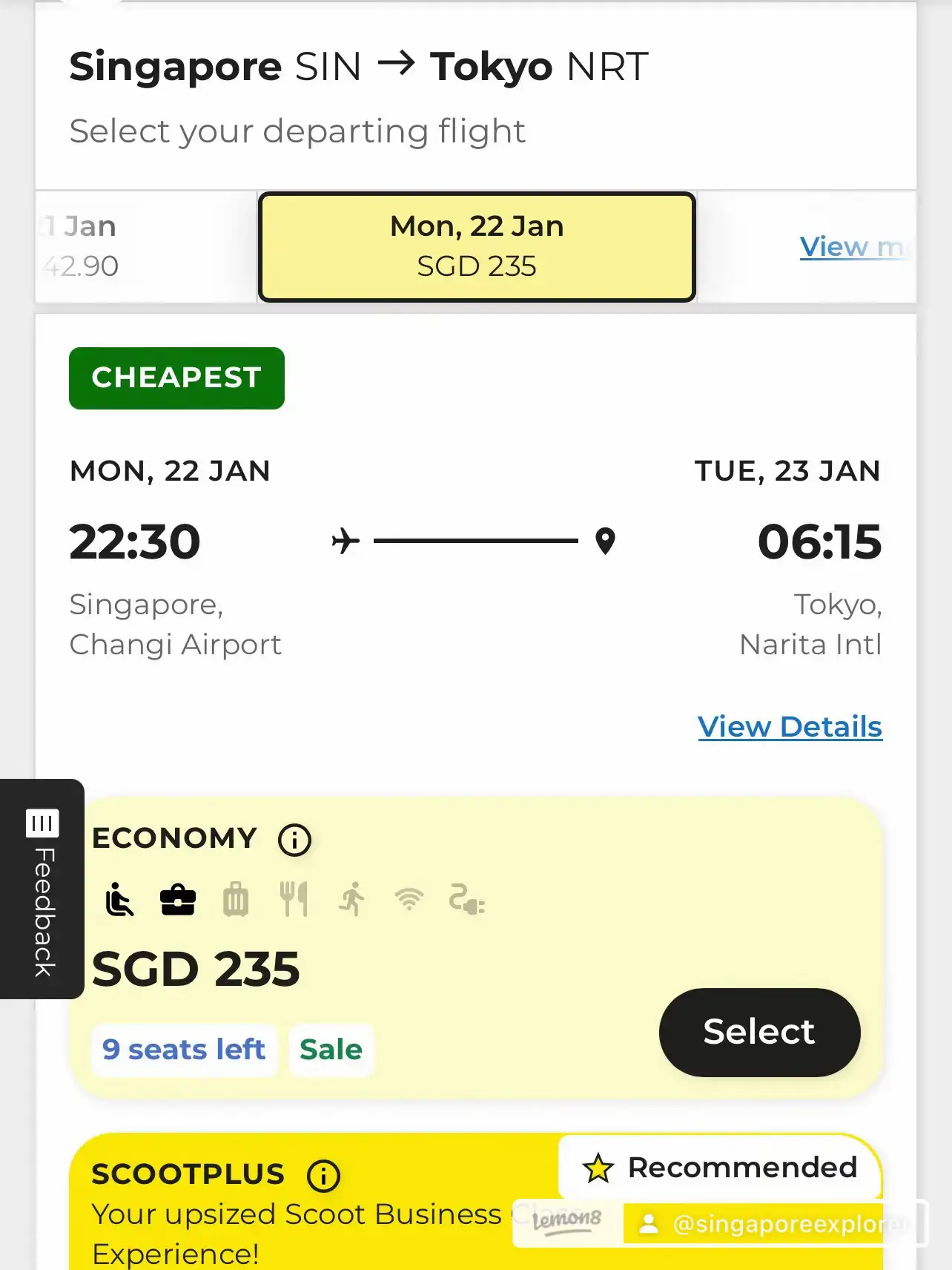
Task: Select the seat pitch icon under Economy
Action: [x=117, y=900]
